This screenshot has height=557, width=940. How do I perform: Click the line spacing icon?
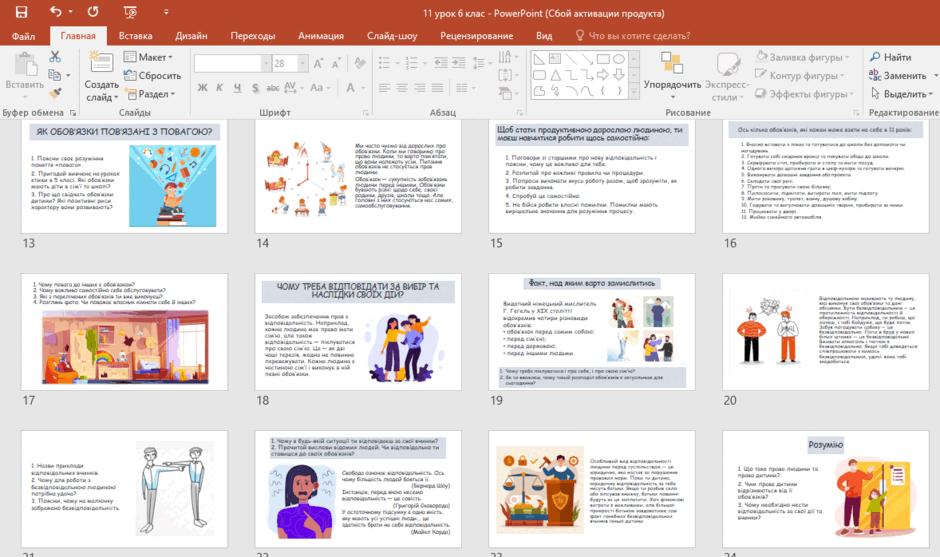pos(478,62)
